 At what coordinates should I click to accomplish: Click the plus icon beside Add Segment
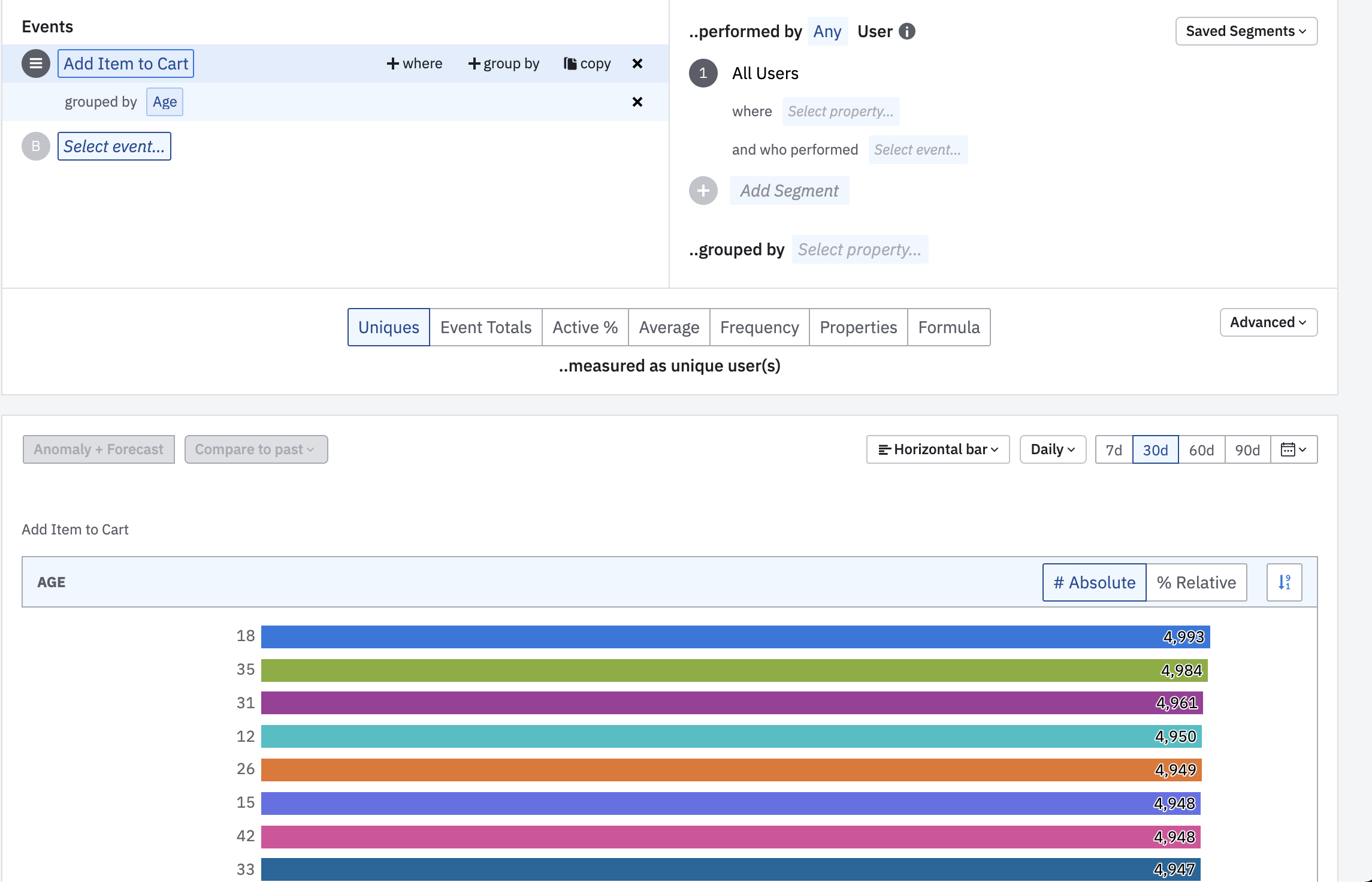(703, 191)
